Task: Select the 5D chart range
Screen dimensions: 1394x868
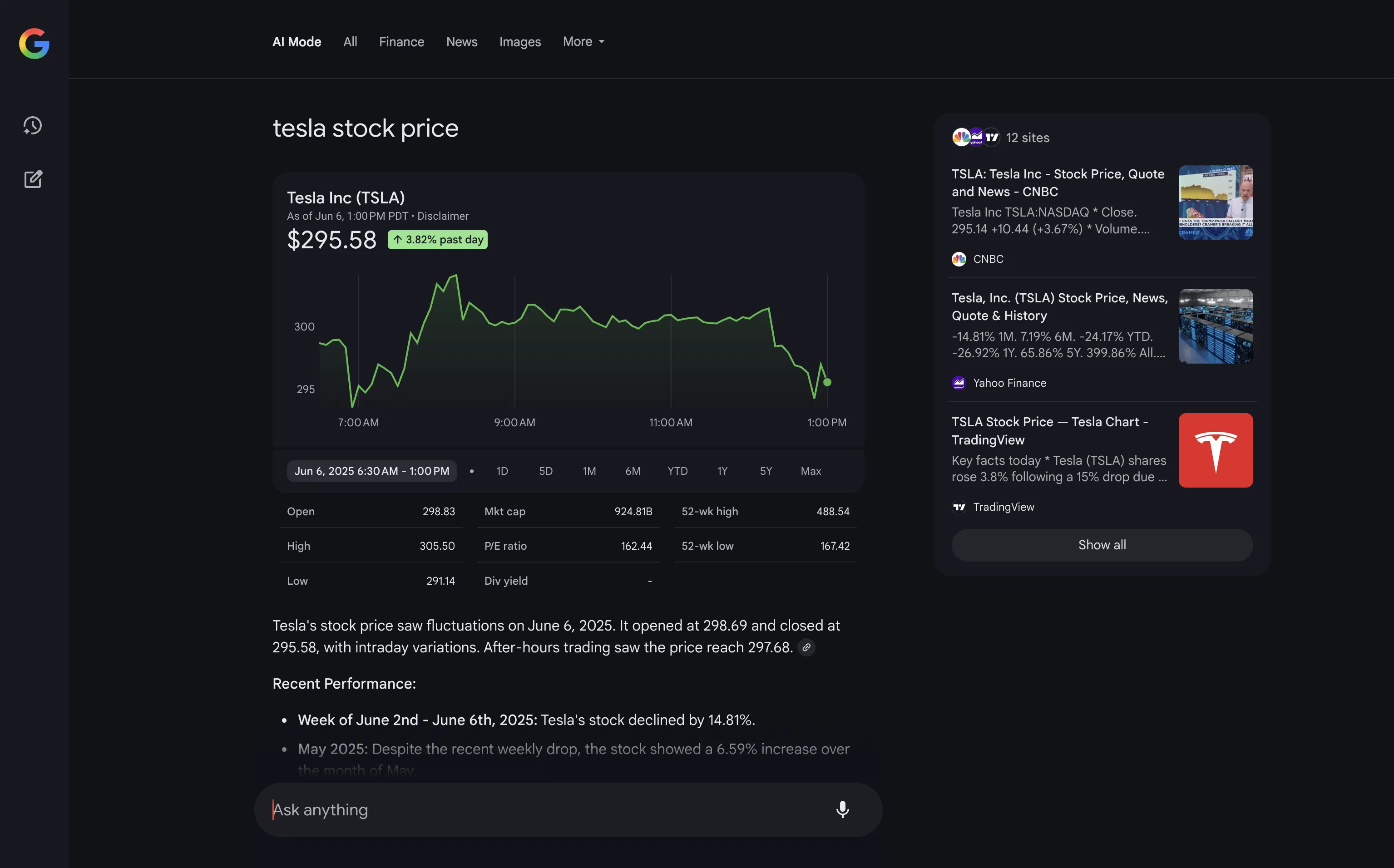Action: tap(545, 471)
